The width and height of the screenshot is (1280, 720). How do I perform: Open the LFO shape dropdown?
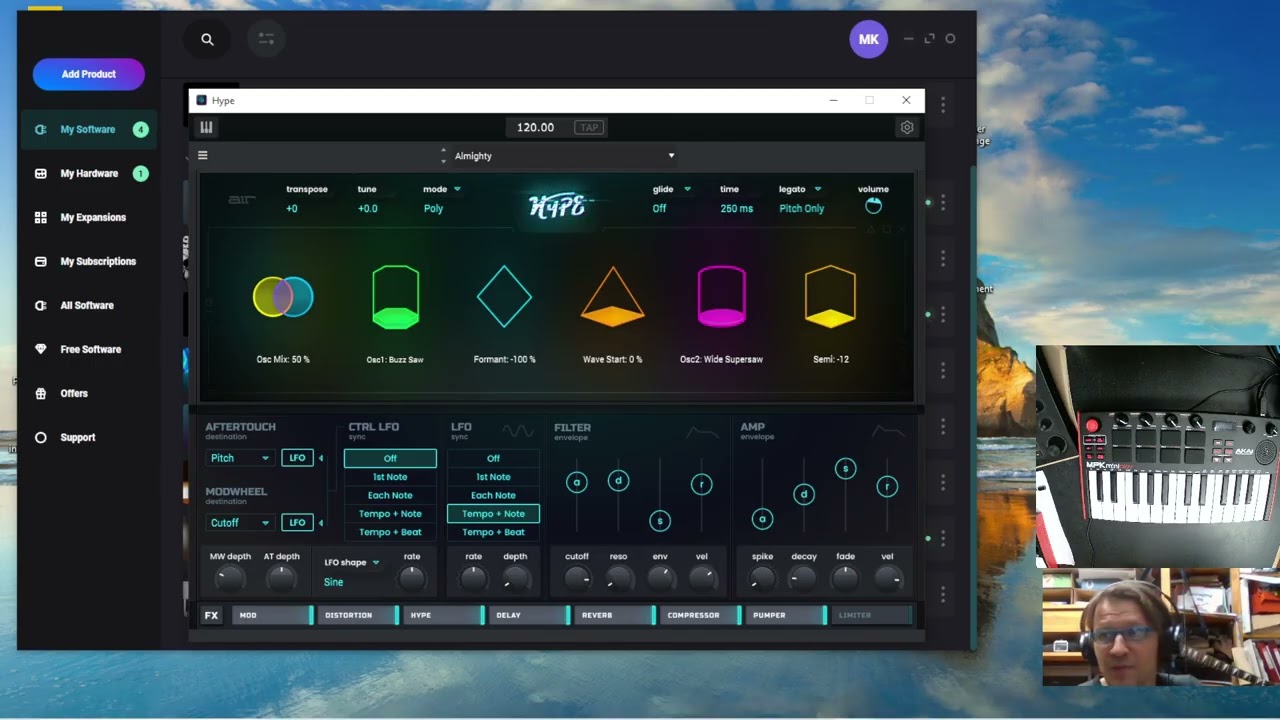(x=352, y=562)
